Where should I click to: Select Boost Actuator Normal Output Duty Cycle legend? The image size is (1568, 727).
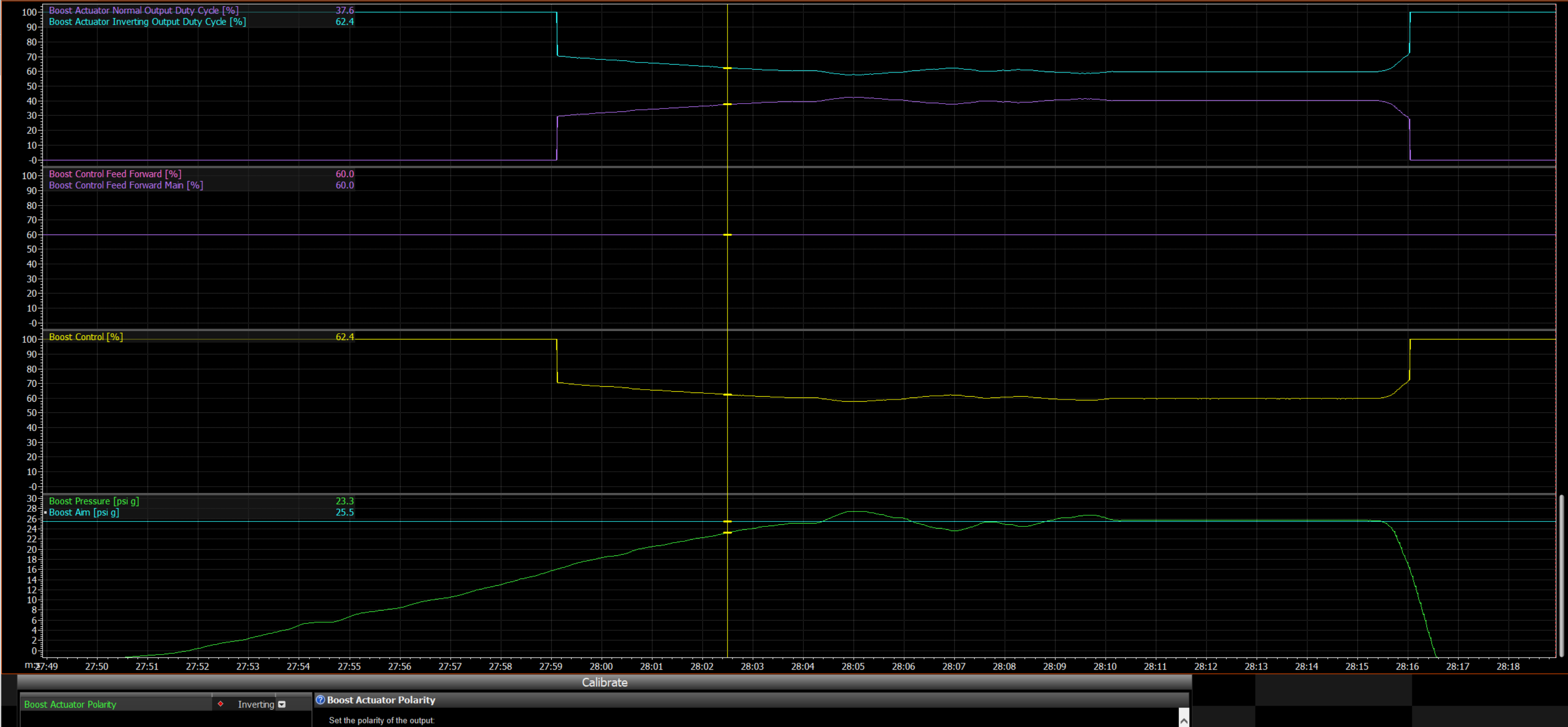point(143,10)
